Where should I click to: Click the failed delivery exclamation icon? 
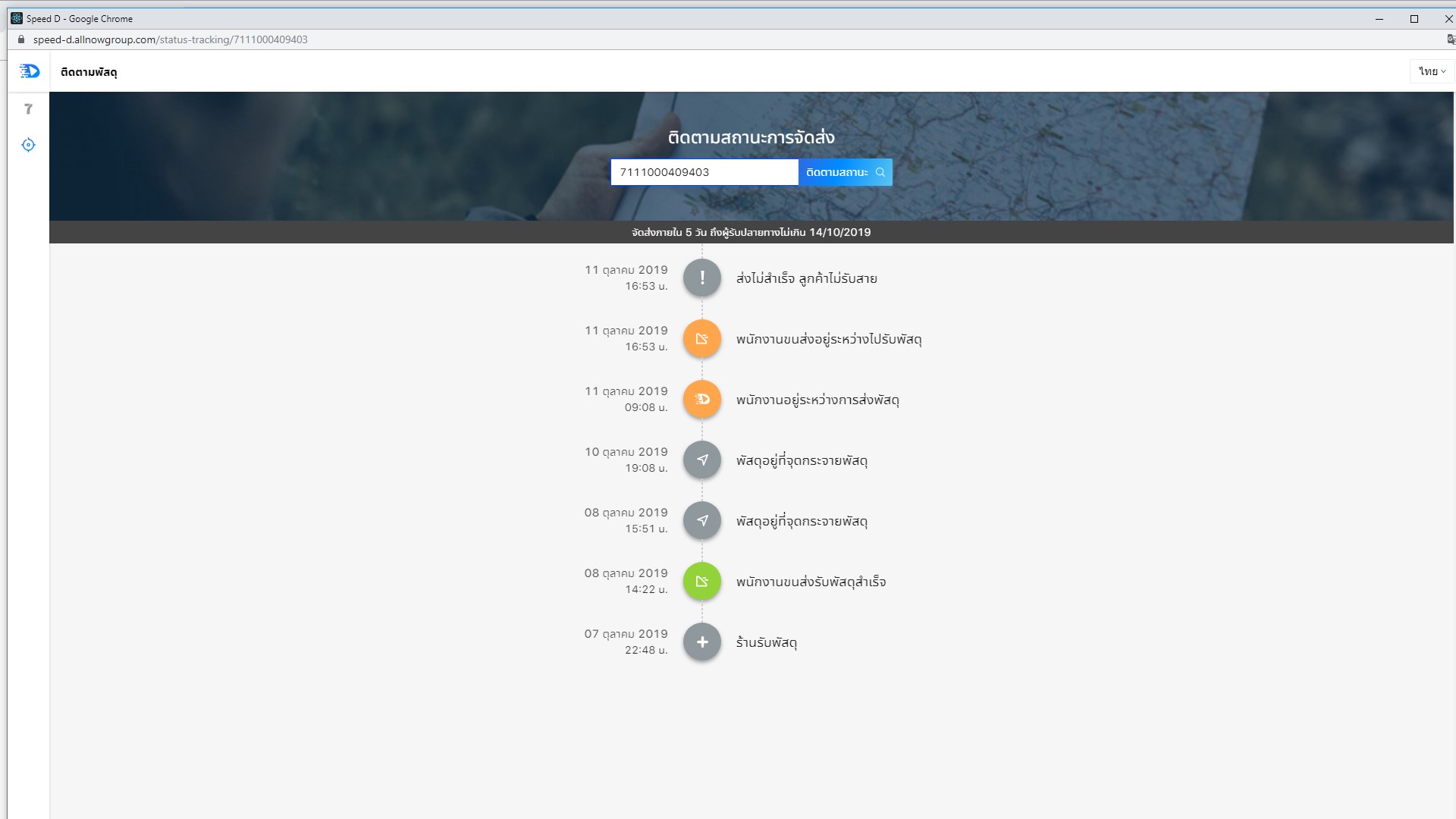click(x=701, y=278)
